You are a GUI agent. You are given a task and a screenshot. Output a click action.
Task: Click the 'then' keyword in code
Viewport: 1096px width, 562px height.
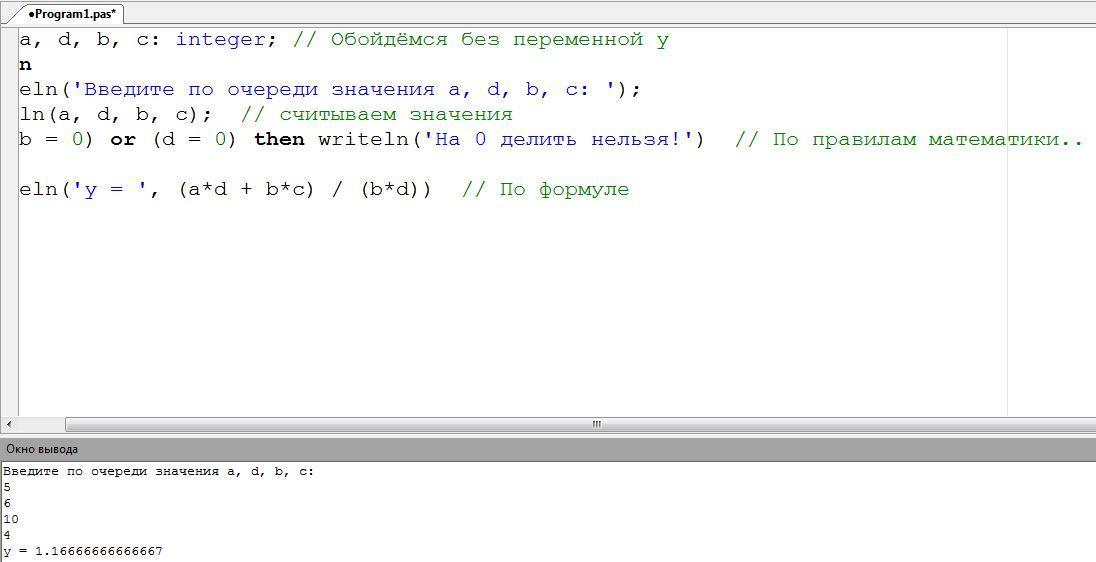[x=279, y=140]
